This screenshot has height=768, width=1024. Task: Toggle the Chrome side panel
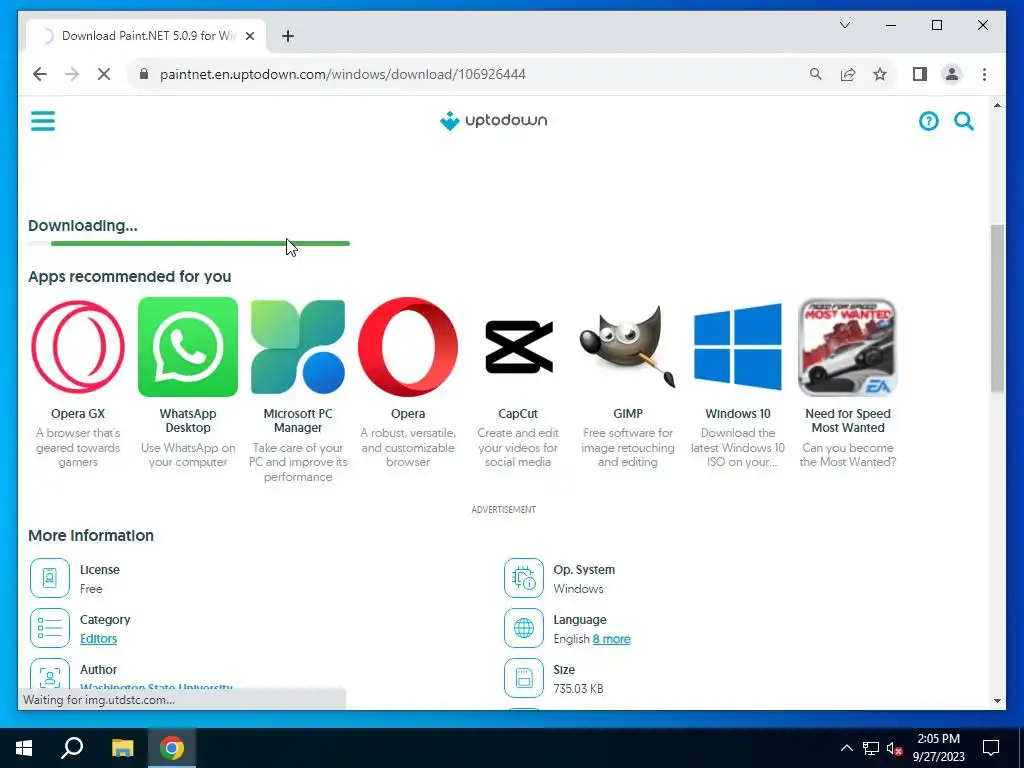(x=920, y=74)
